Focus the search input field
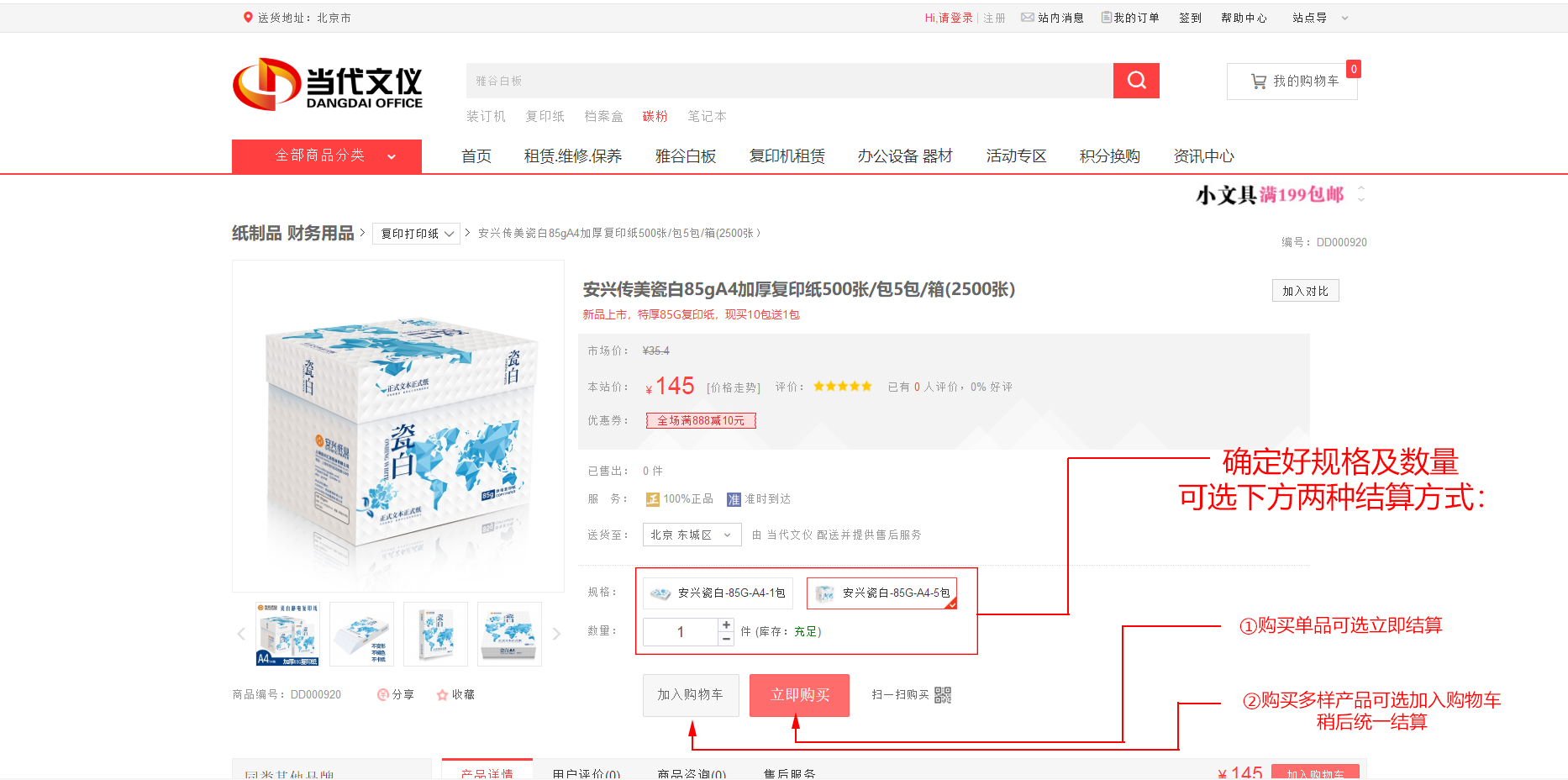The height and width of the screenshot is (780, 1568). (790, 81)
